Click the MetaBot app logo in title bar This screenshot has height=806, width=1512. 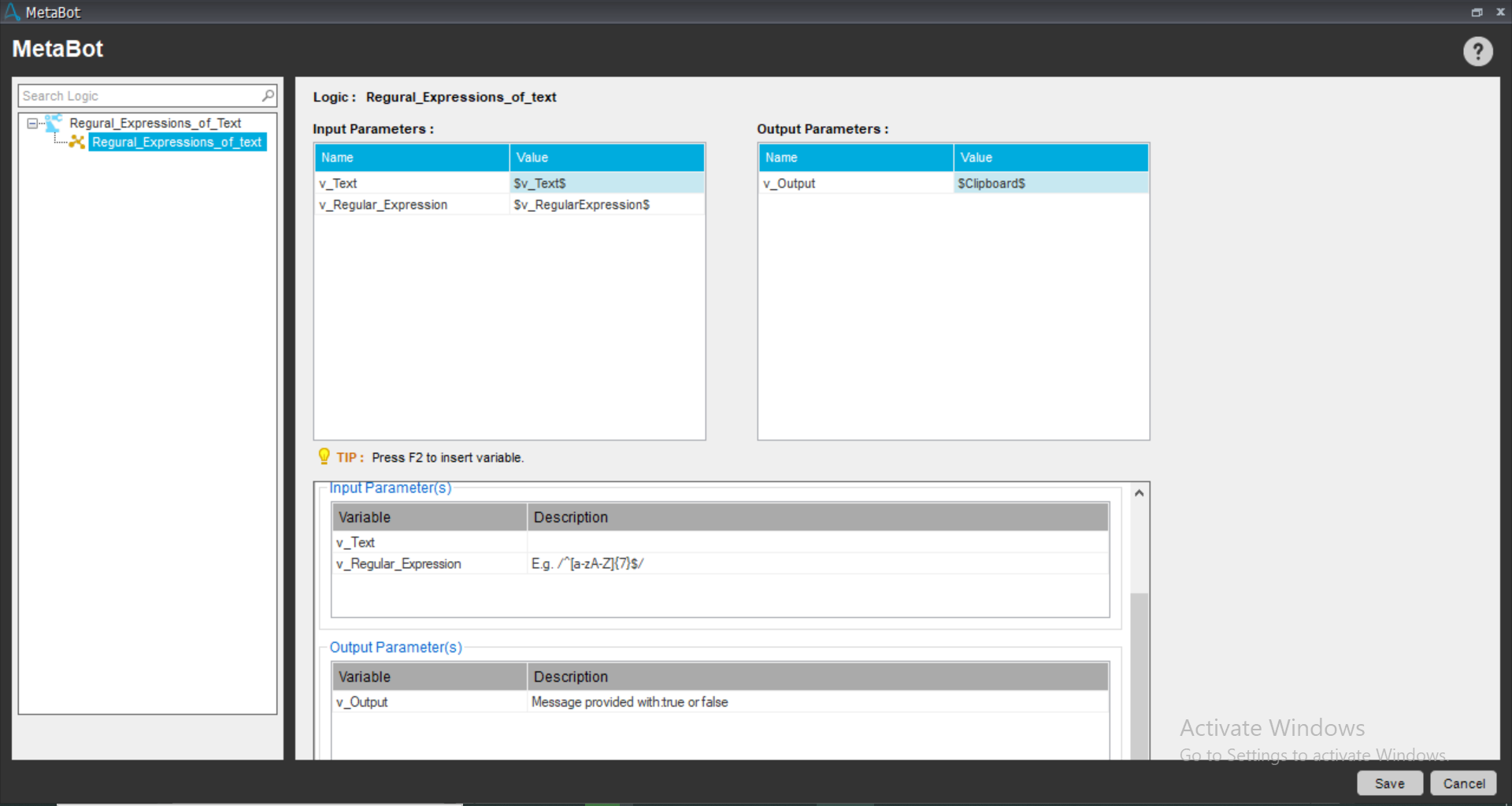pyautogui.click(x=12, y=12)
